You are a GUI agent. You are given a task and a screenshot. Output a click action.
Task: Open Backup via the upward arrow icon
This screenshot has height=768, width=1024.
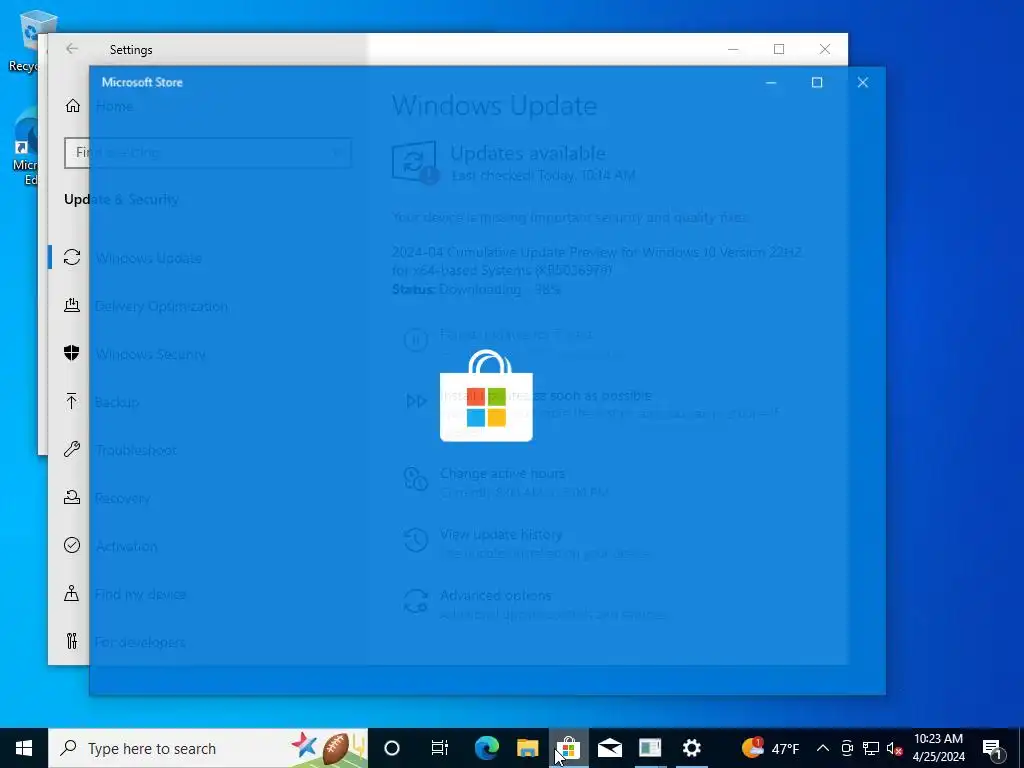tap(72, 401)
